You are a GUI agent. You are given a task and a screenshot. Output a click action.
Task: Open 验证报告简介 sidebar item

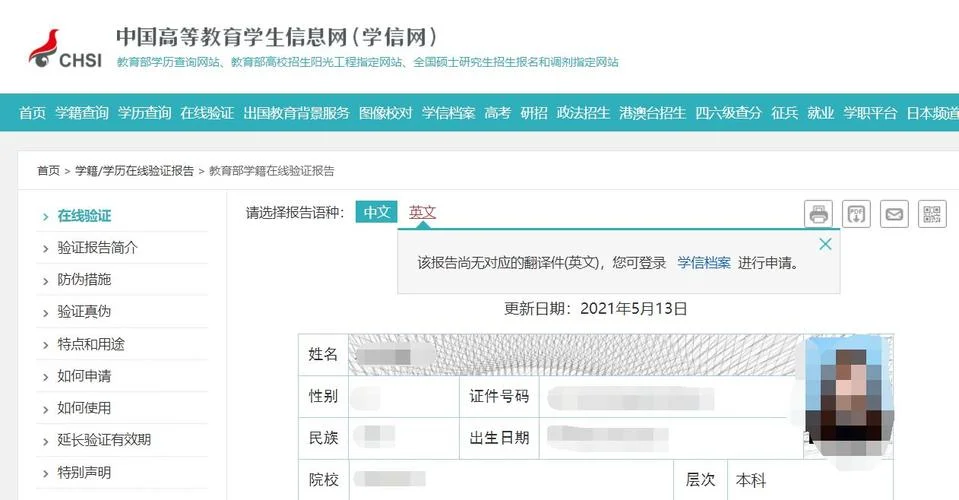click(97, 248)
